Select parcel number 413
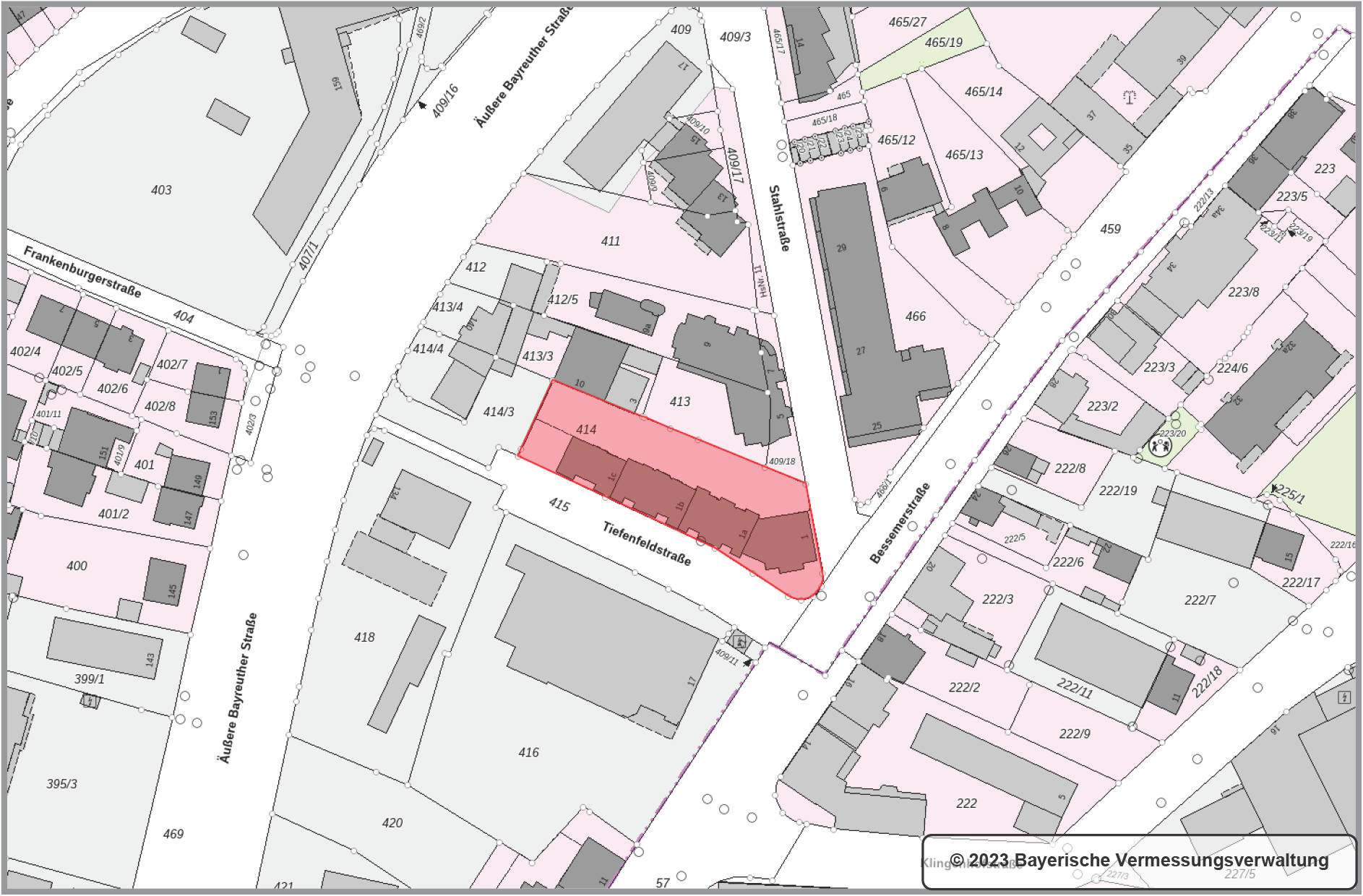Image resolution: width=1363 pixels, height=896 pixels. [x=680, y=401]
